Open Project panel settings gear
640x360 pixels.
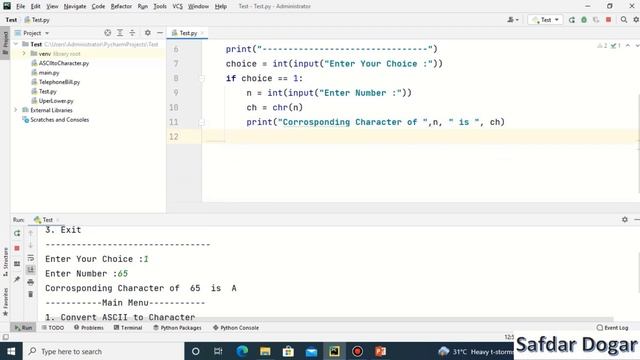(x=147, y=33)
